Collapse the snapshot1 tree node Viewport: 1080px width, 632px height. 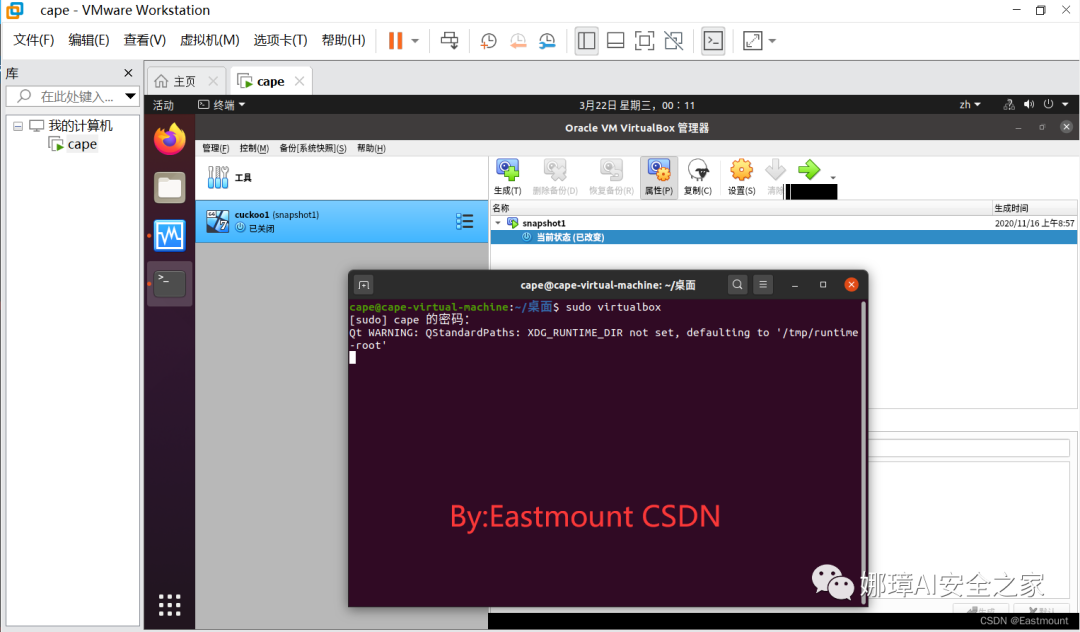(x=498, y=223)
